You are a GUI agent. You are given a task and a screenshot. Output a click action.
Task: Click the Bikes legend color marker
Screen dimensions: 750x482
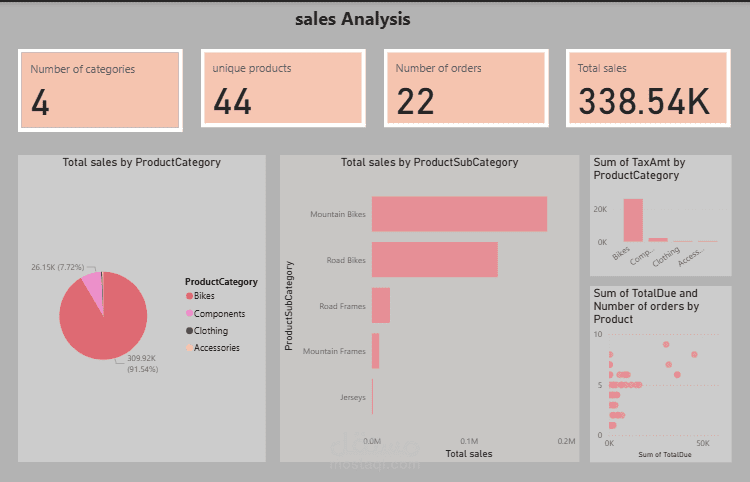189,296
